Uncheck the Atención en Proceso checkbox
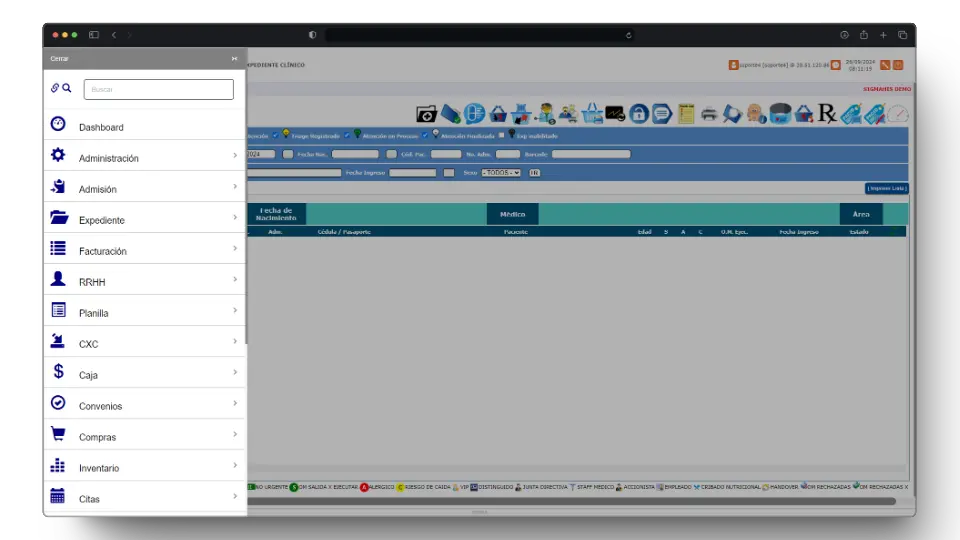The width and height of the screenshot is (960, 540). coord(348,135)
